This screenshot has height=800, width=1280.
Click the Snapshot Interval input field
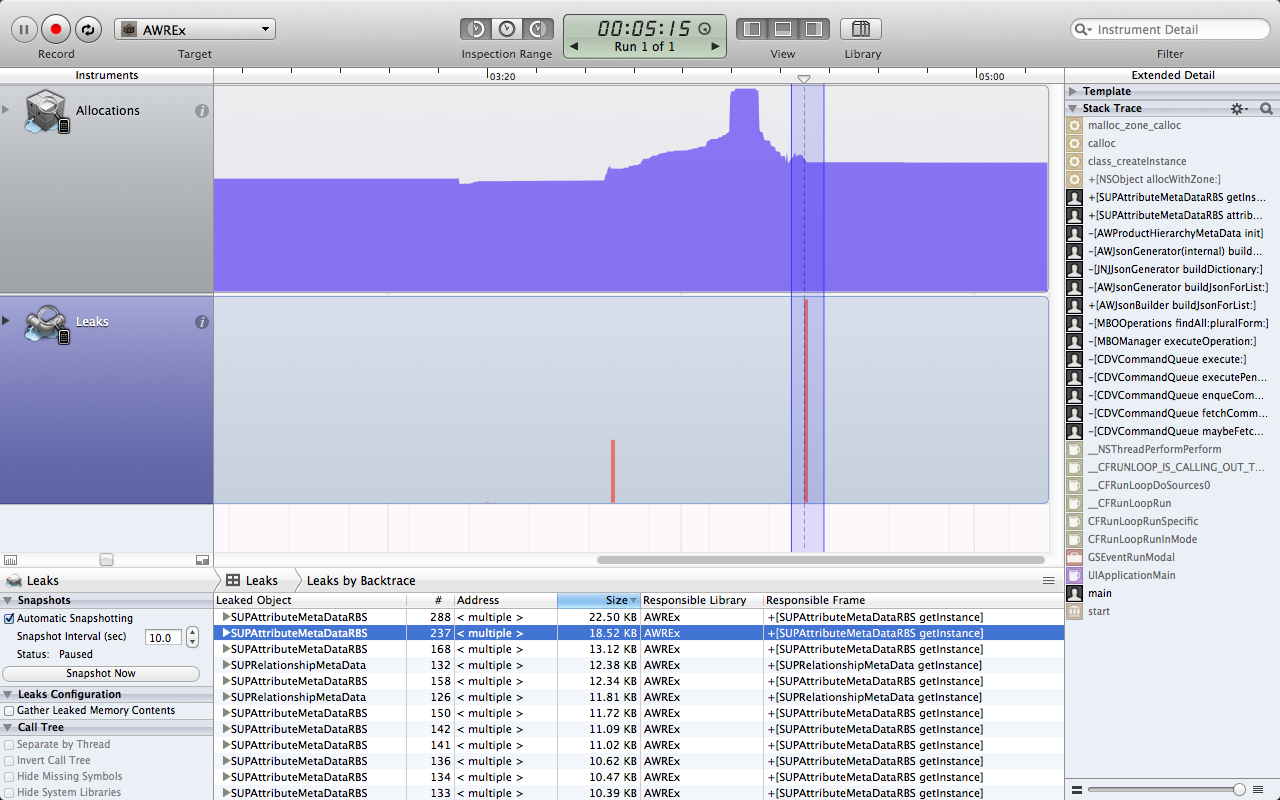tap(163, 637)
